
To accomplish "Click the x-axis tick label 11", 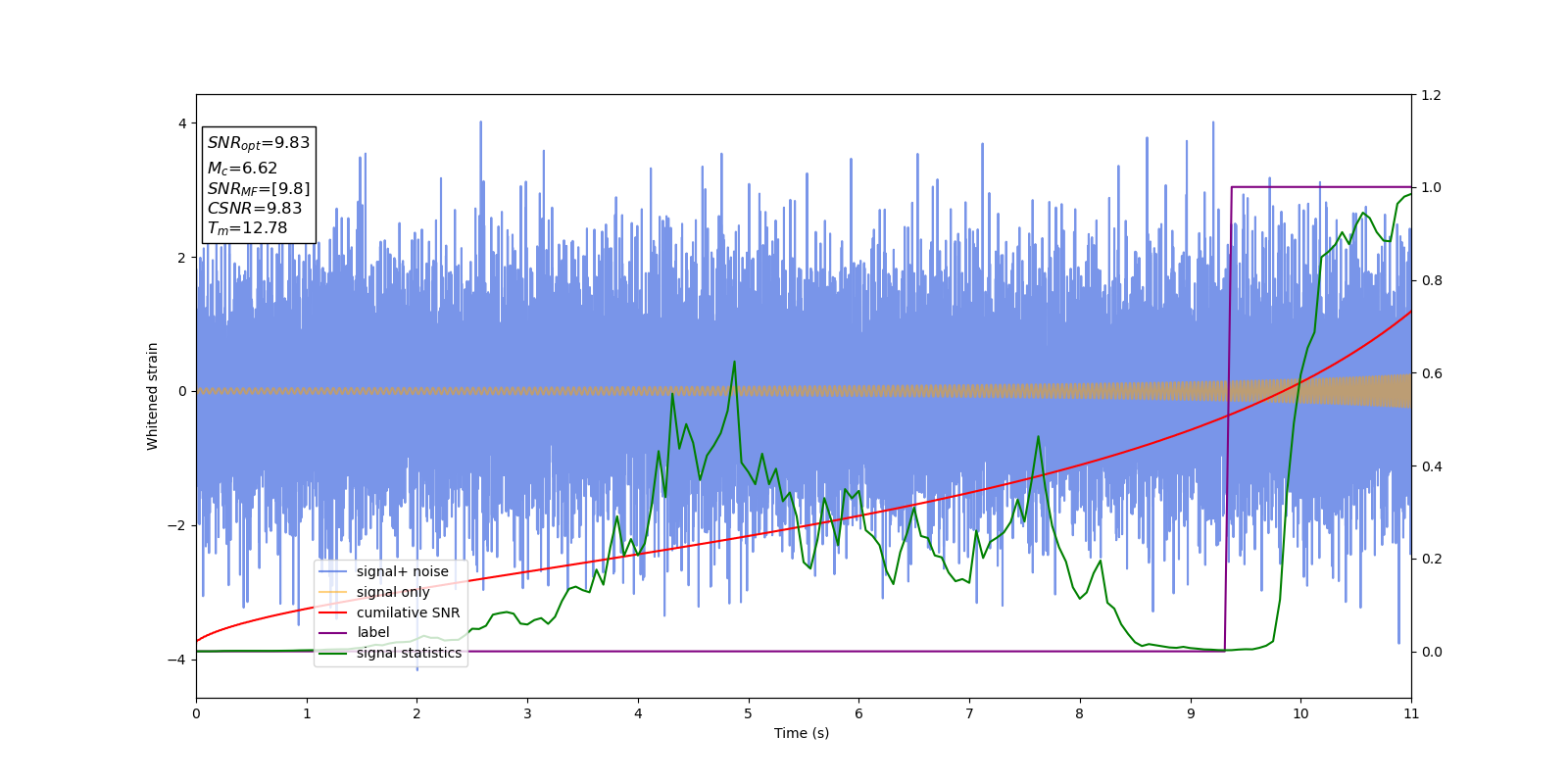I will click(x=1411, y=713).
